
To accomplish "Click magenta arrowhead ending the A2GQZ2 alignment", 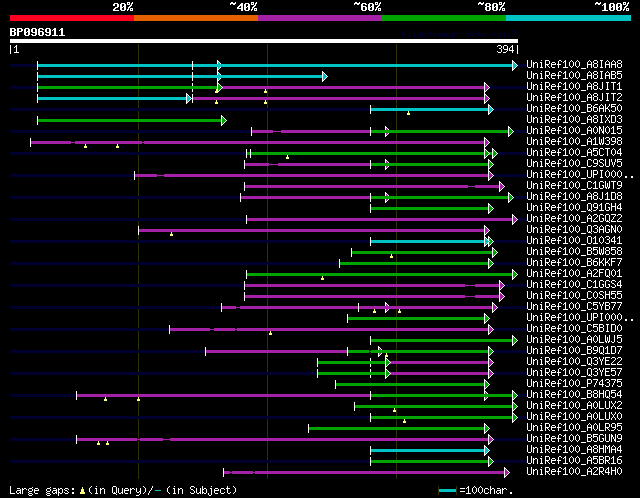I will [515, 220].
